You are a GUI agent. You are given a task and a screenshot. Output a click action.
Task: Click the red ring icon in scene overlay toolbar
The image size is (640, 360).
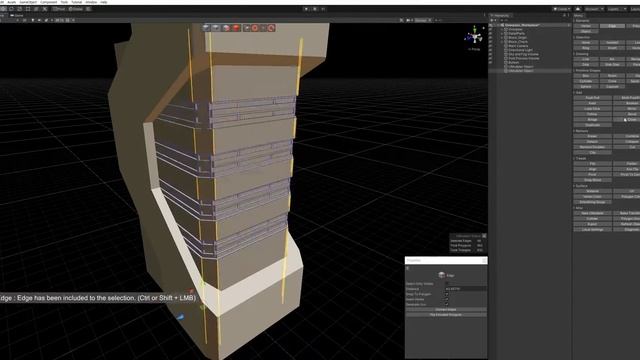(255, 28)
